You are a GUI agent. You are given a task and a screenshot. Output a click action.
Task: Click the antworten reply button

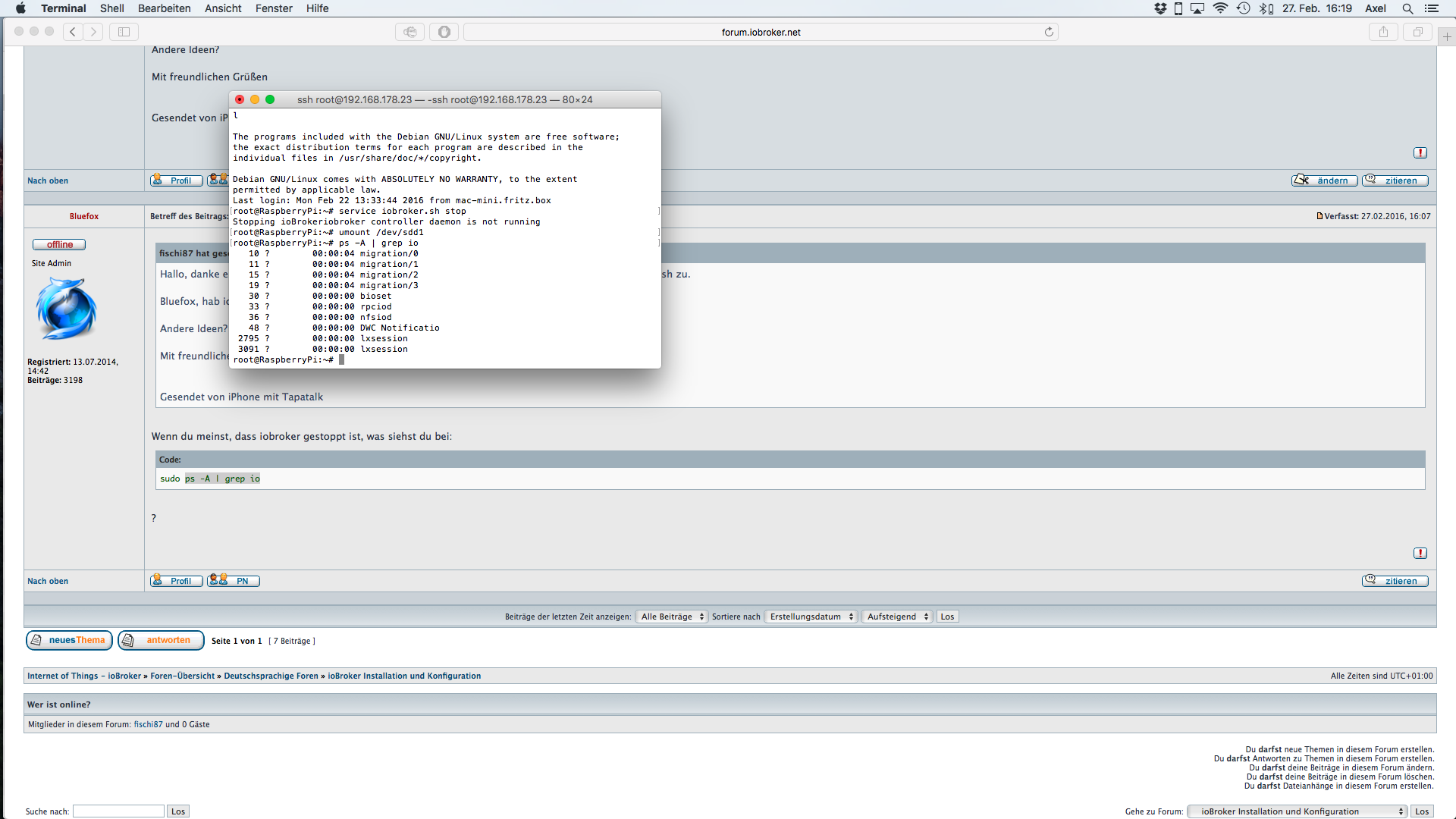click(161, 641)
